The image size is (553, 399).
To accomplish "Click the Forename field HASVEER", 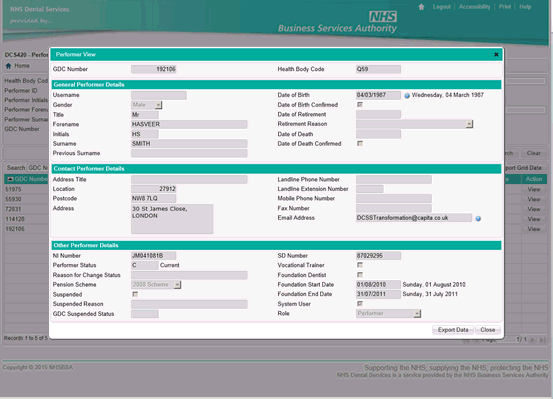I will pyautogui.click(x=189, y=124).
